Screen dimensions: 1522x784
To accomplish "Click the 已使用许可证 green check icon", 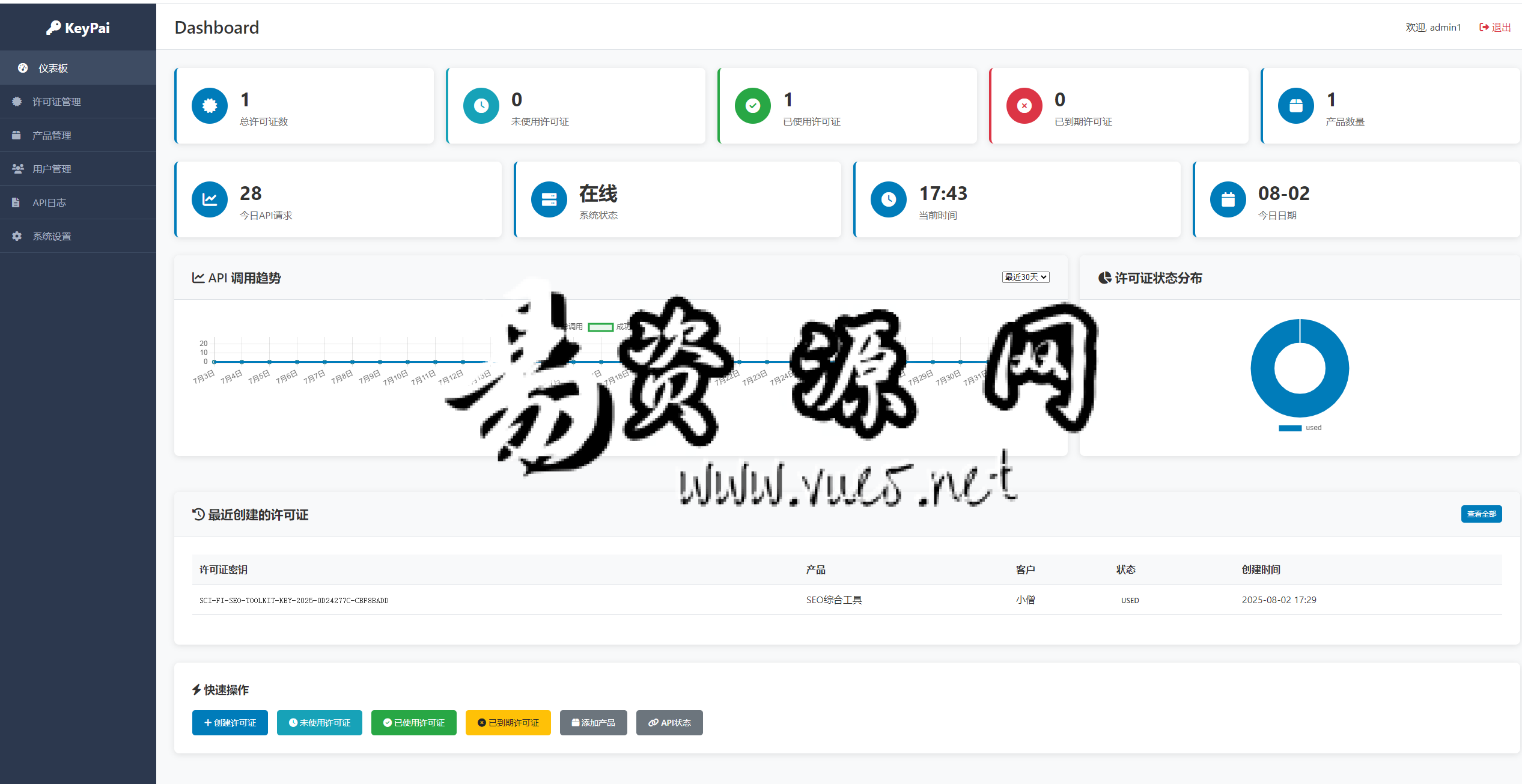I will (x=753, y=106).
